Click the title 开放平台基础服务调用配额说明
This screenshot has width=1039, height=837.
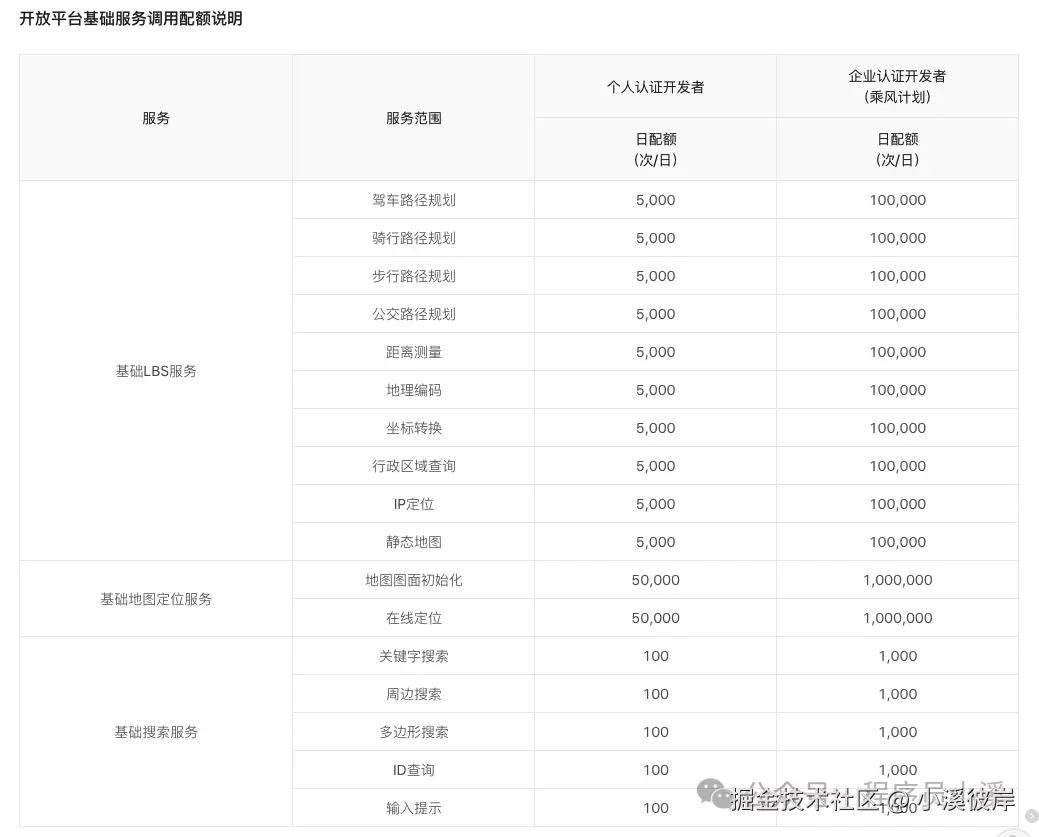128,19
